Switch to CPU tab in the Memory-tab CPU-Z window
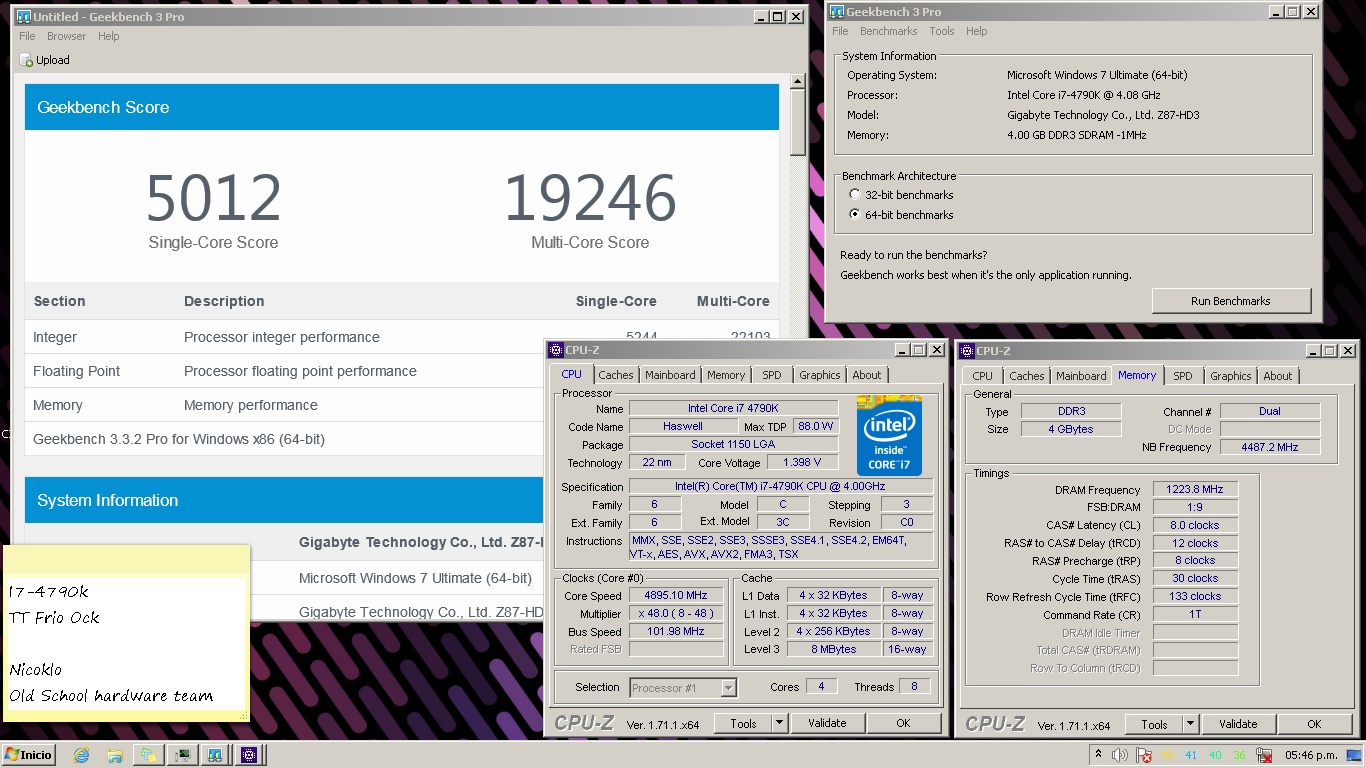Image resolution: width=1366 pixels, height=768 pixels. (x=982, y=376)
